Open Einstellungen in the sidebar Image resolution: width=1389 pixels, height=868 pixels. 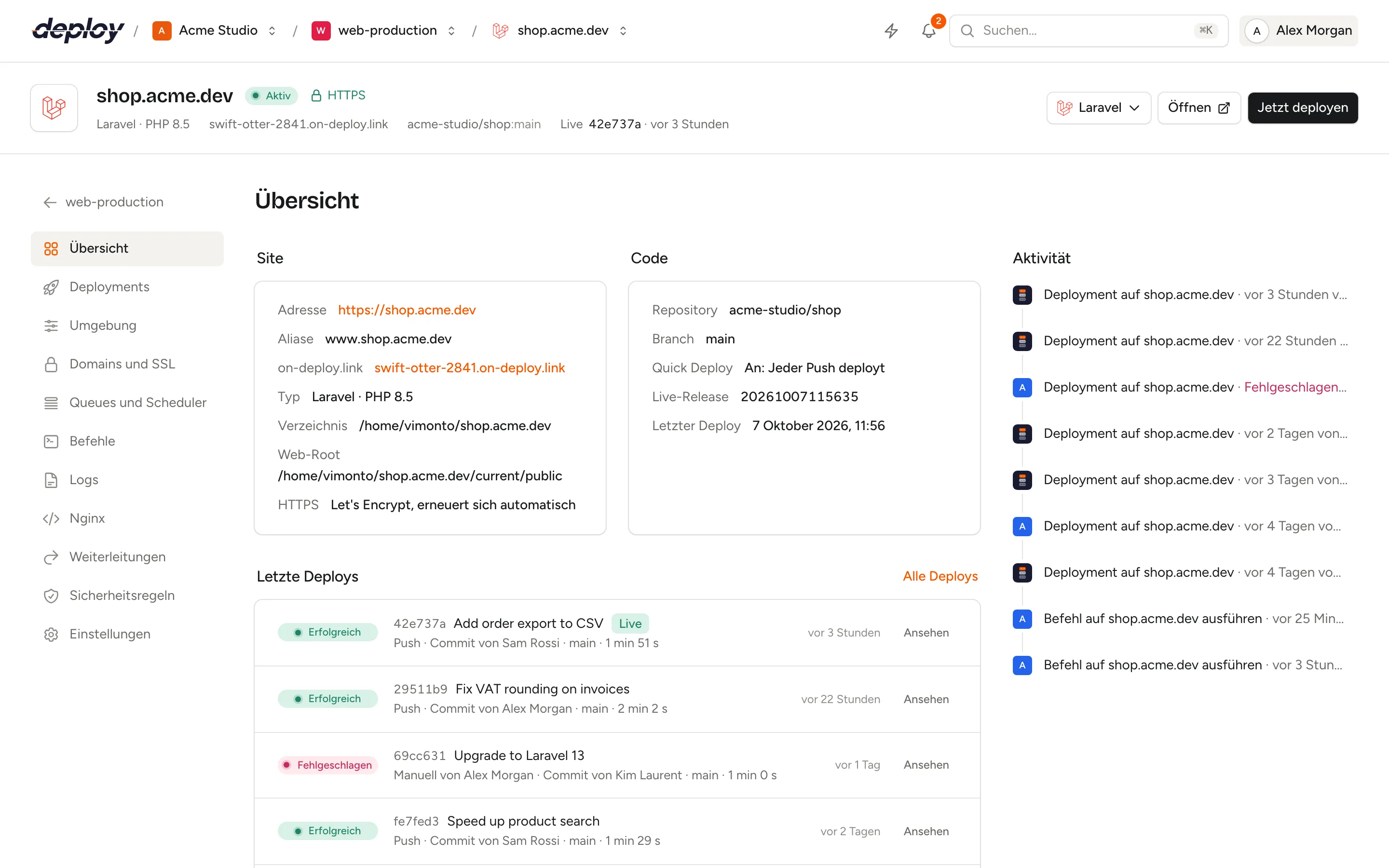127,634
